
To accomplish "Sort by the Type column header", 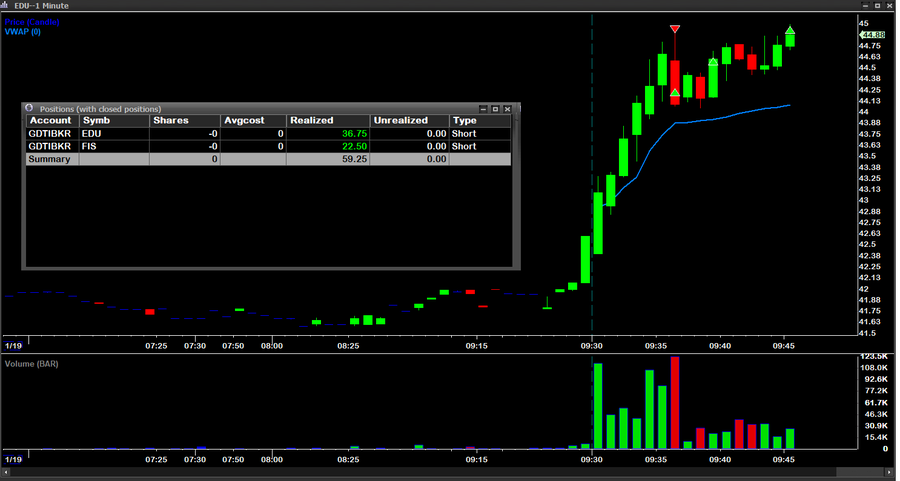I will [x=480, y=121].
